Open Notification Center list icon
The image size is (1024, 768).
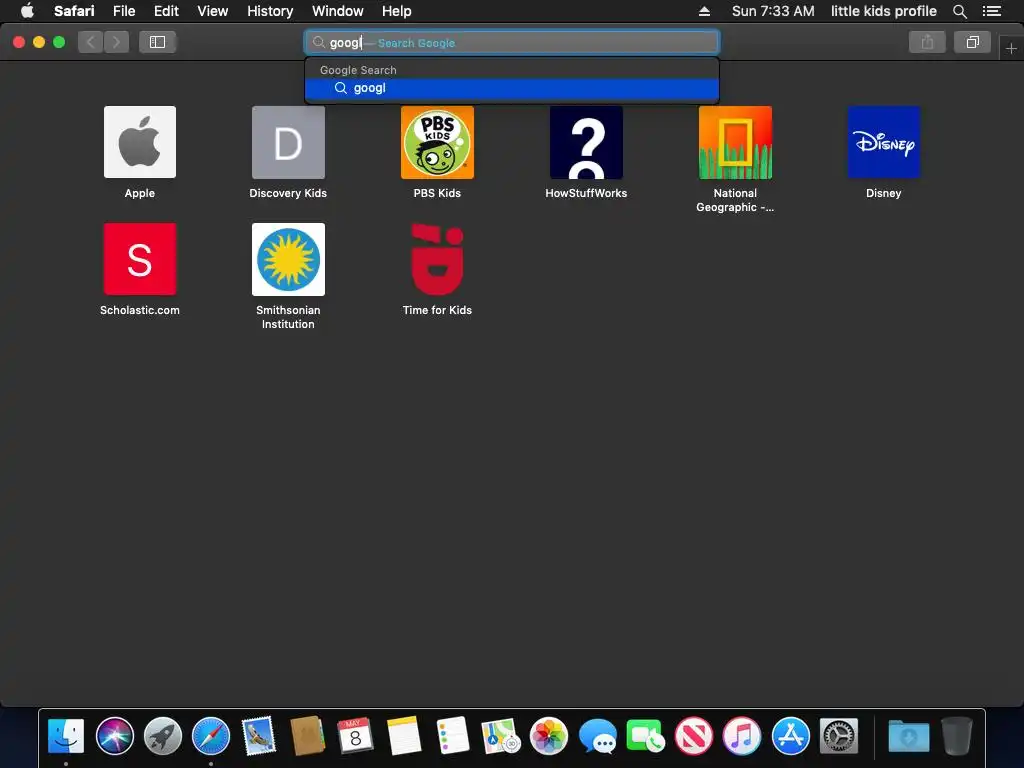pyautogui.click(x=991, y=11)
